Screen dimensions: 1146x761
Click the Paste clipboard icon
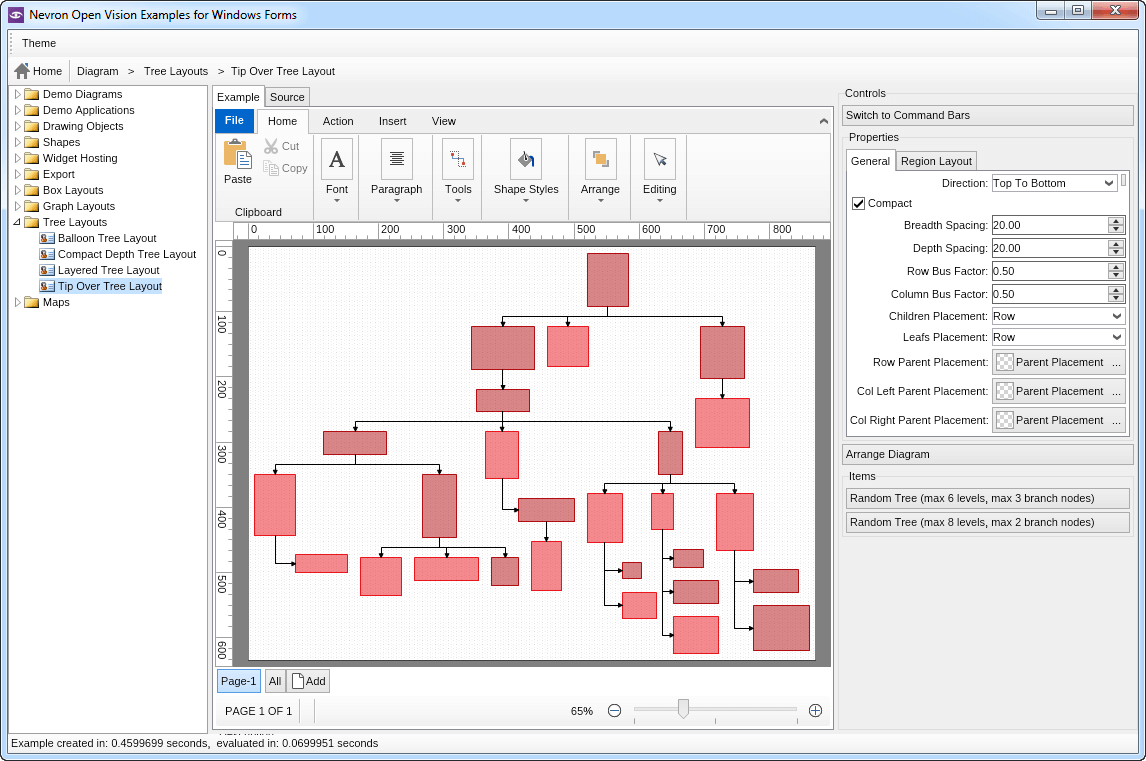237,155
